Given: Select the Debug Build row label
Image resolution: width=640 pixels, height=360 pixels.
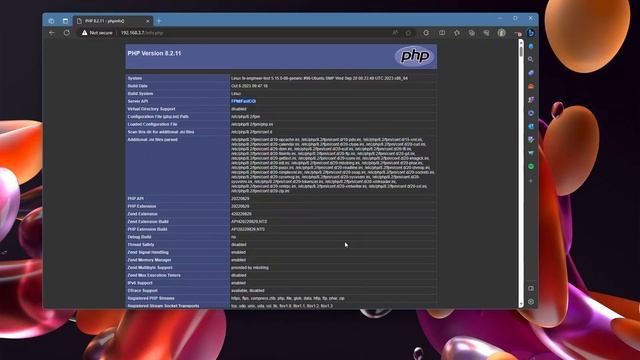Looking at the screenshot, I should pos(139,237).
